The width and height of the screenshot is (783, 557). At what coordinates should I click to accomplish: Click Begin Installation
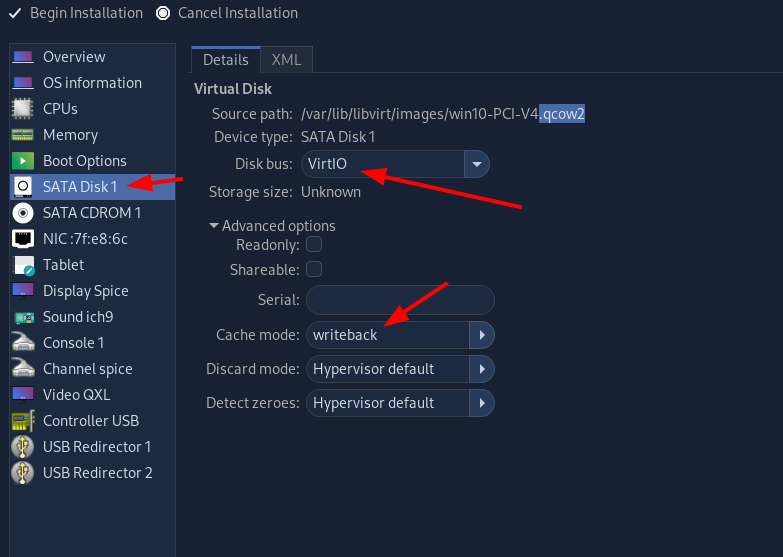click(76, 13)
